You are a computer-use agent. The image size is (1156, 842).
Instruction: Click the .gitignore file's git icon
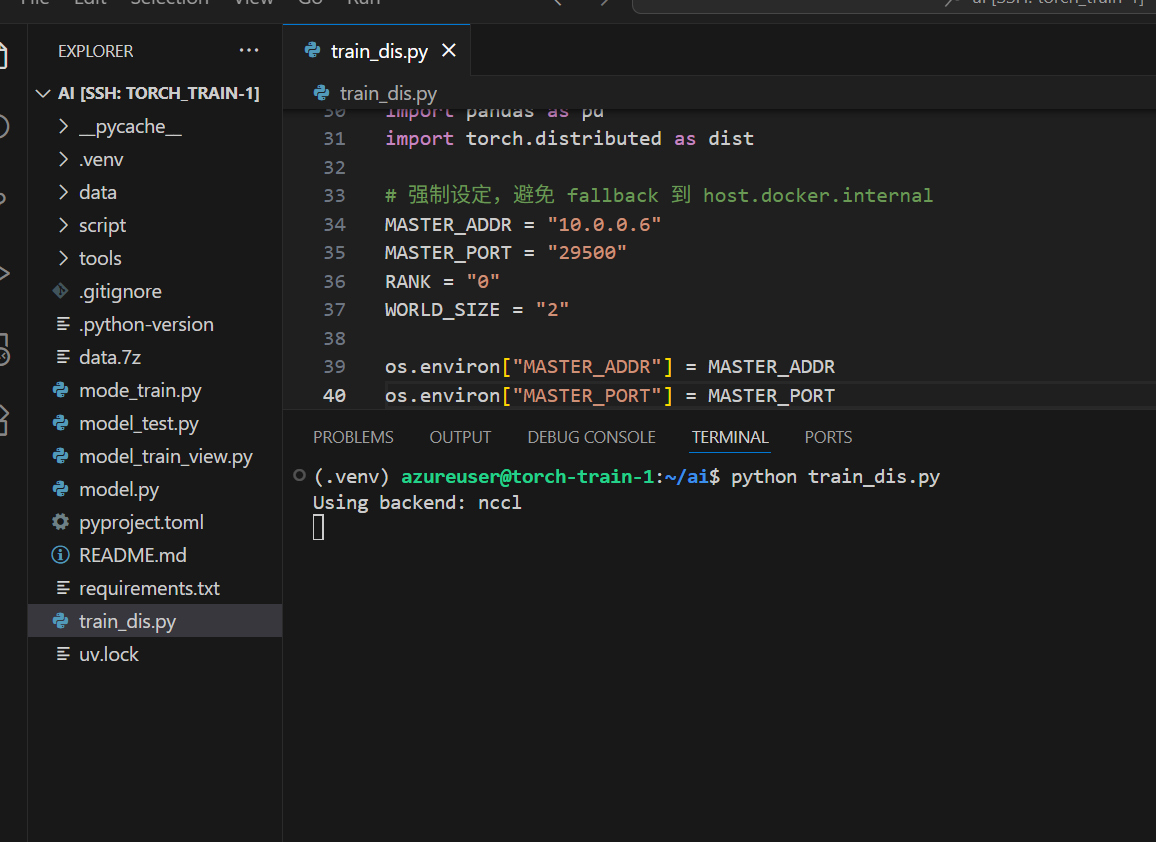(61, 292)
